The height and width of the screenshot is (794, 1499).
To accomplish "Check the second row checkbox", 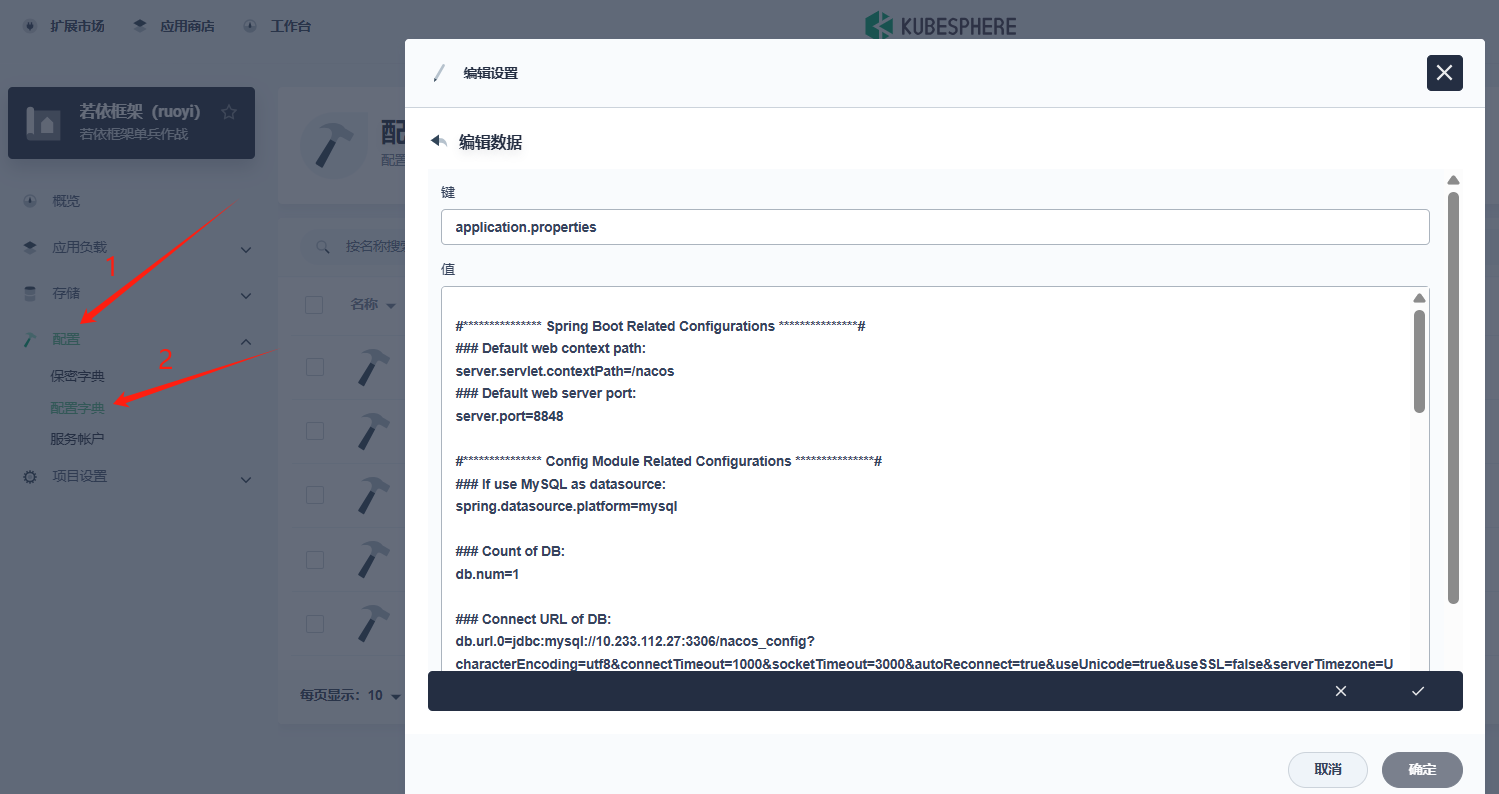I will [314, 431].
